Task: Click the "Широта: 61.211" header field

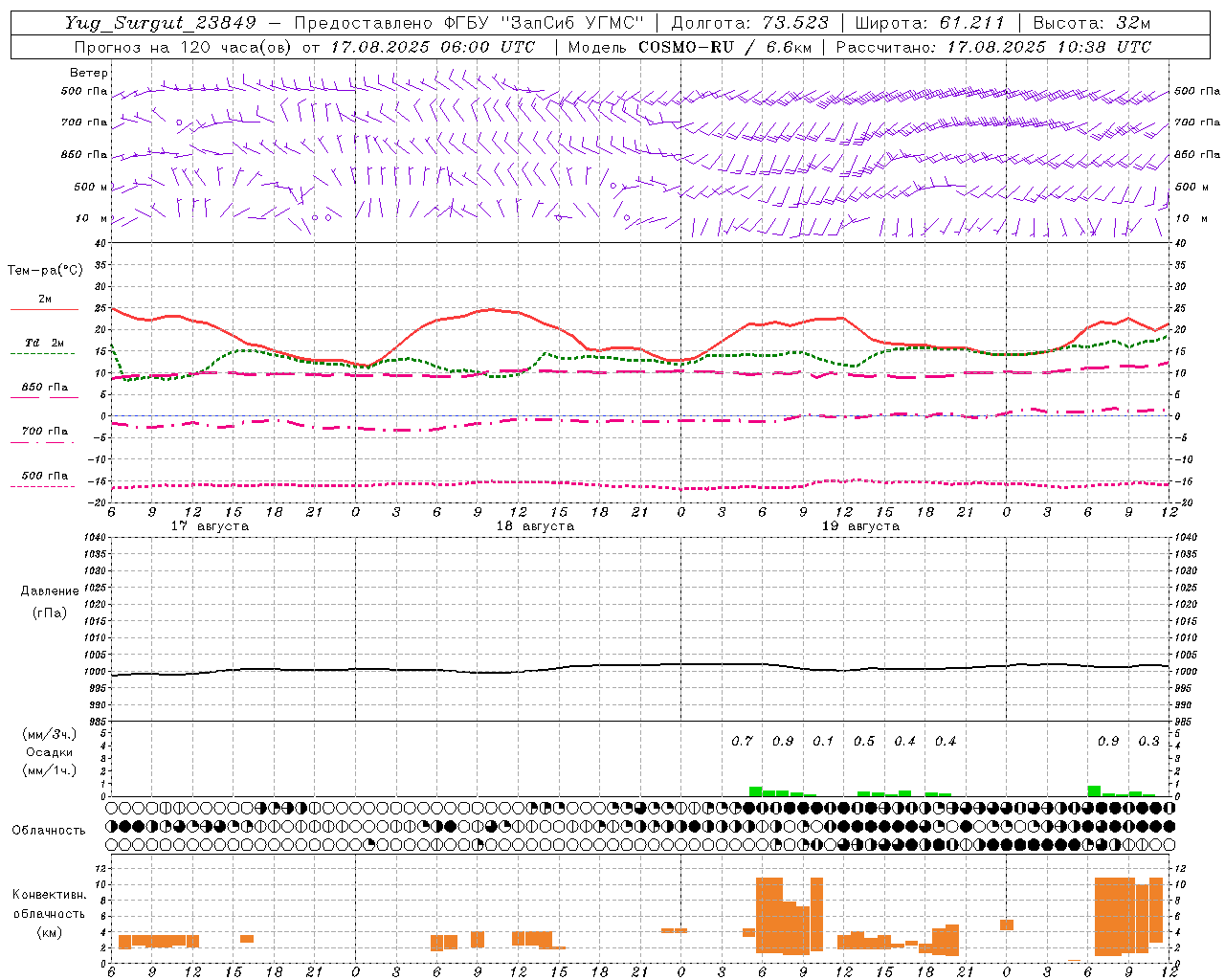Action: 929,23
